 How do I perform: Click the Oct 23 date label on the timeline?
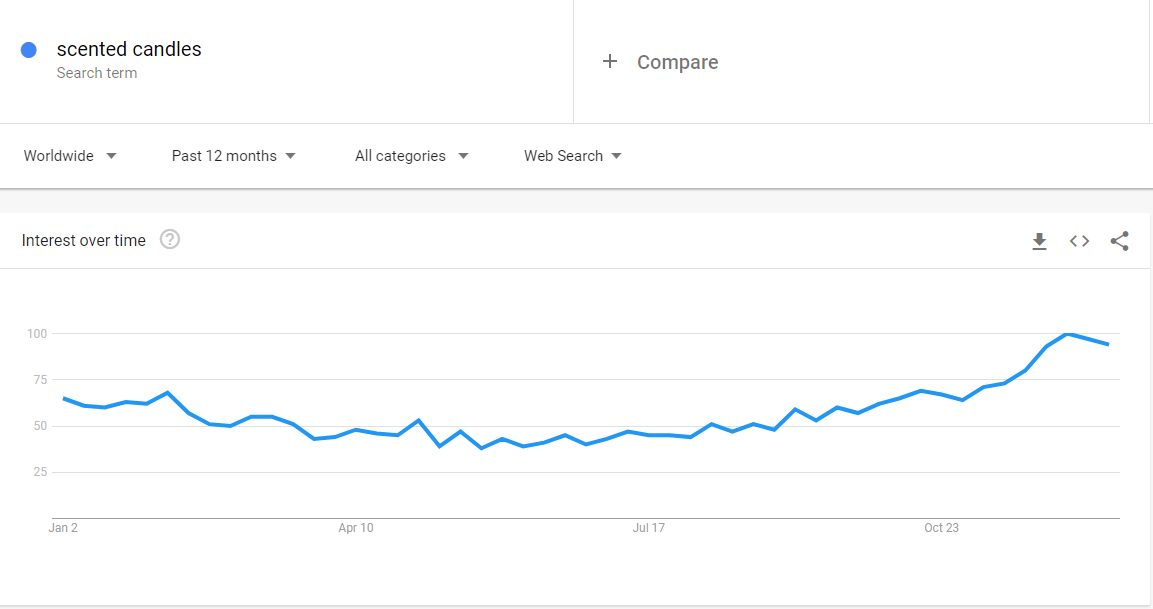[940, 527]
